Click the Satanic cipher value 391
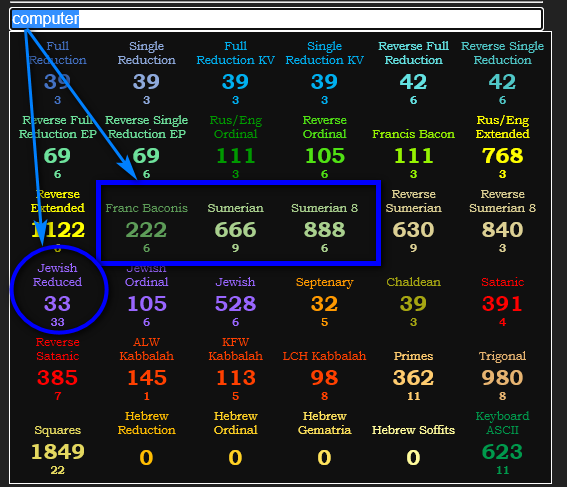Viewport: 567px width, 487px height. [x=502, y=303]
